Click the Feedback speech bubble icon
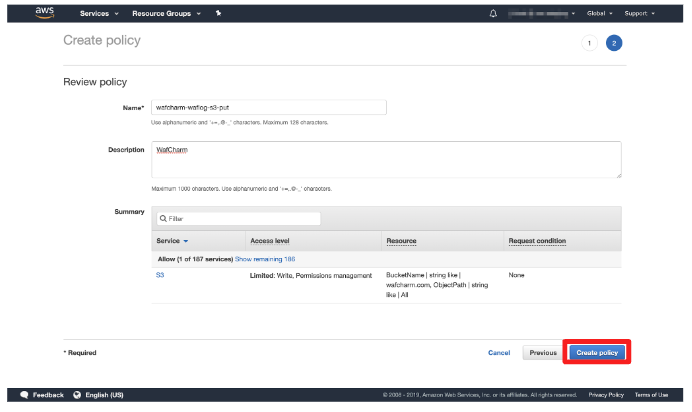Viewport: 692px width, 412px height. coord(24,395)
